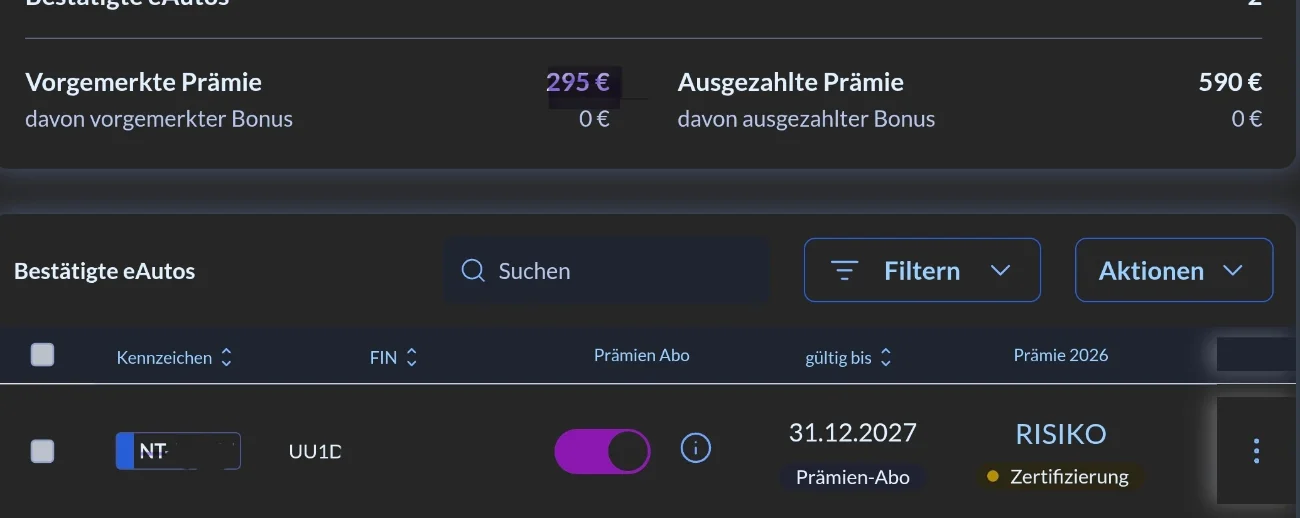The image size is (1300, 518).
Task: Click the Prämie 2026 column header
Action: (x=1060, y=355)
